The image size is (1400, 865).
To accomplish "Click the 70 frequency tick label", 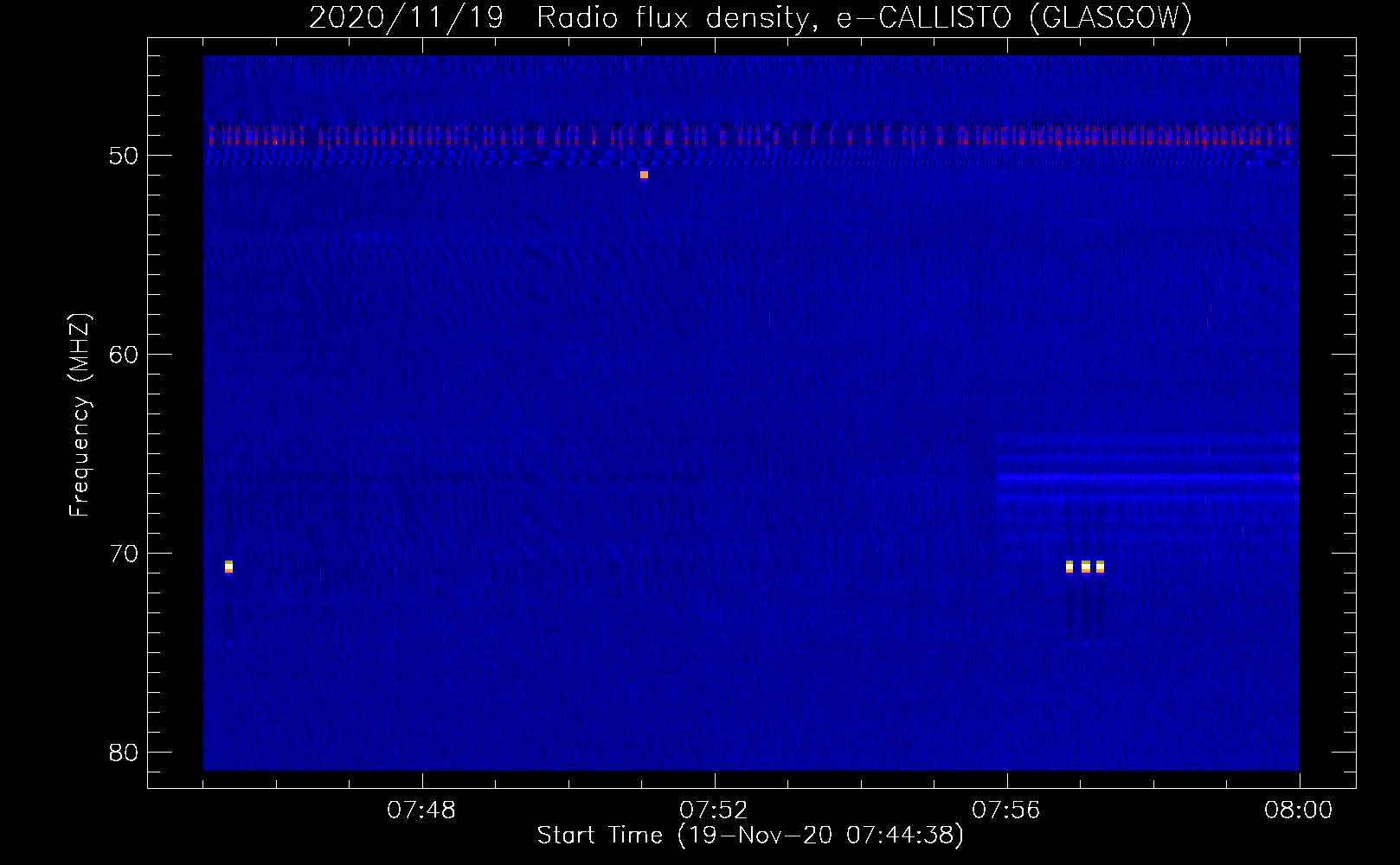I will [124, 554].
